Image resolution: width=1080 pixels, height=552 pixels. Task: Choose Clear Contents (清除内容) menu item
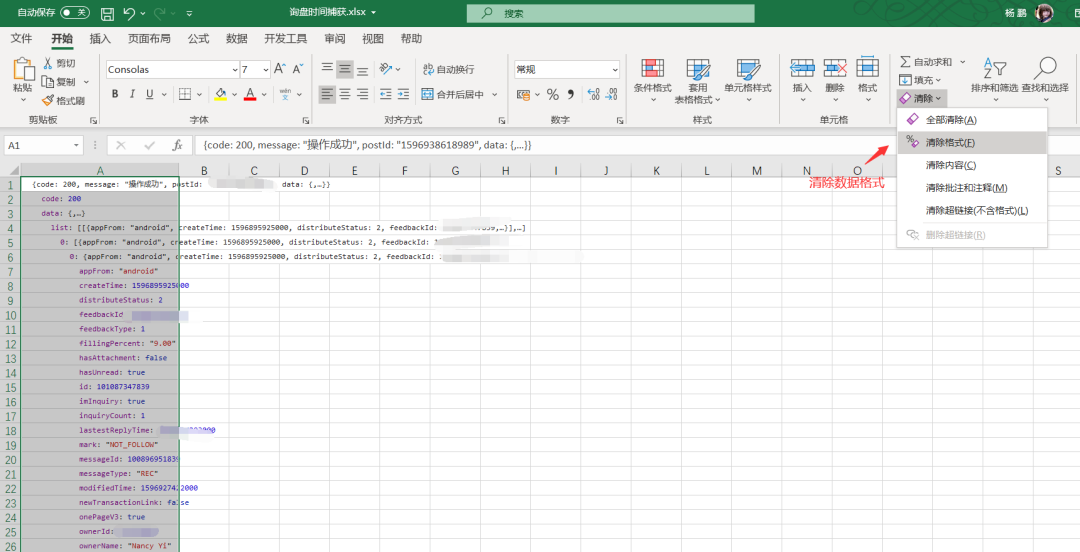point(972,165)
